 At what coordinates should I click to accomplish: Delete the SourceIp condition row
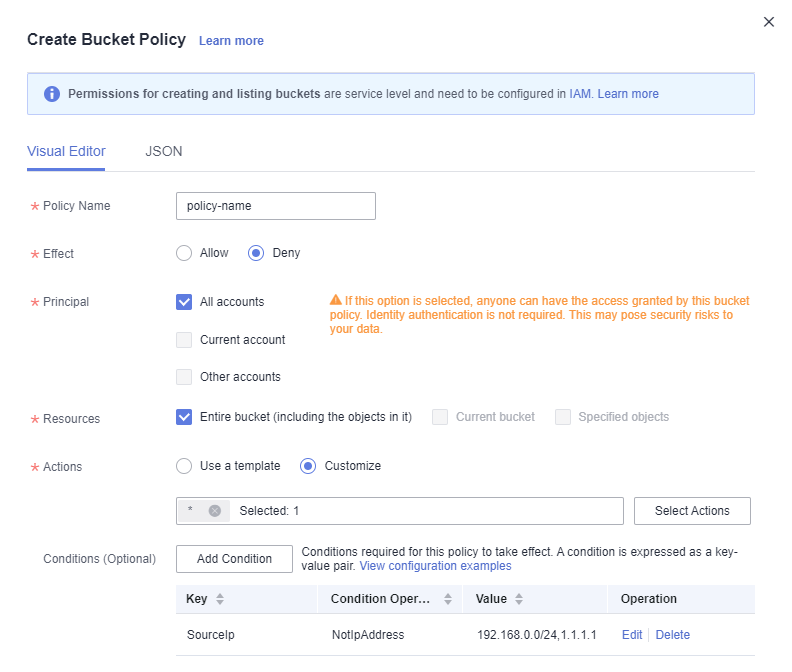click(672, 635)
